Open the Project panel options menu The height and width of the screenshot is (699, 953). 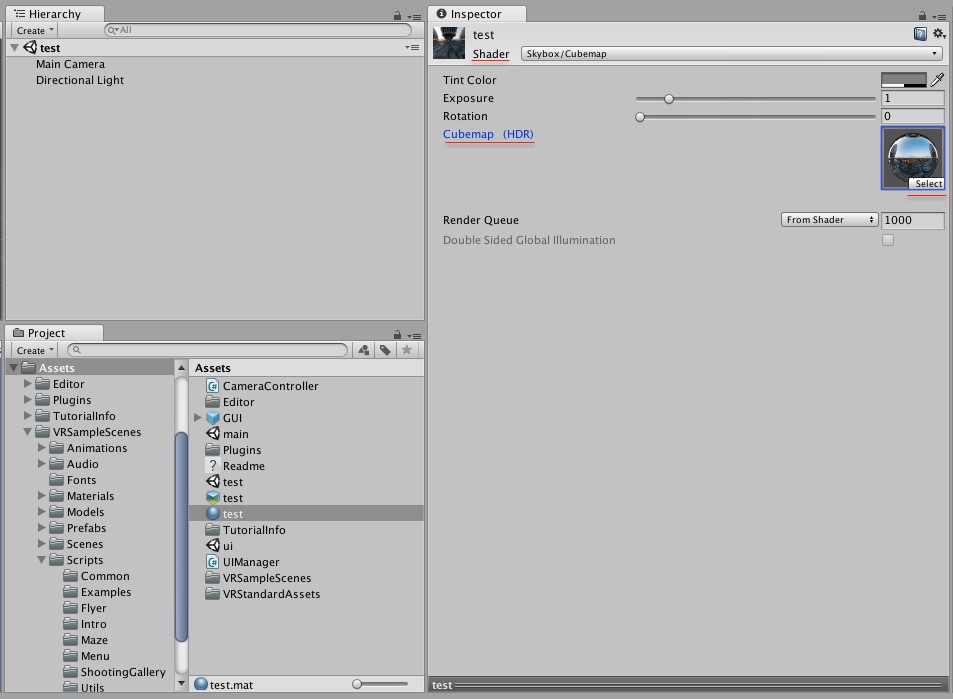point(414,336)
